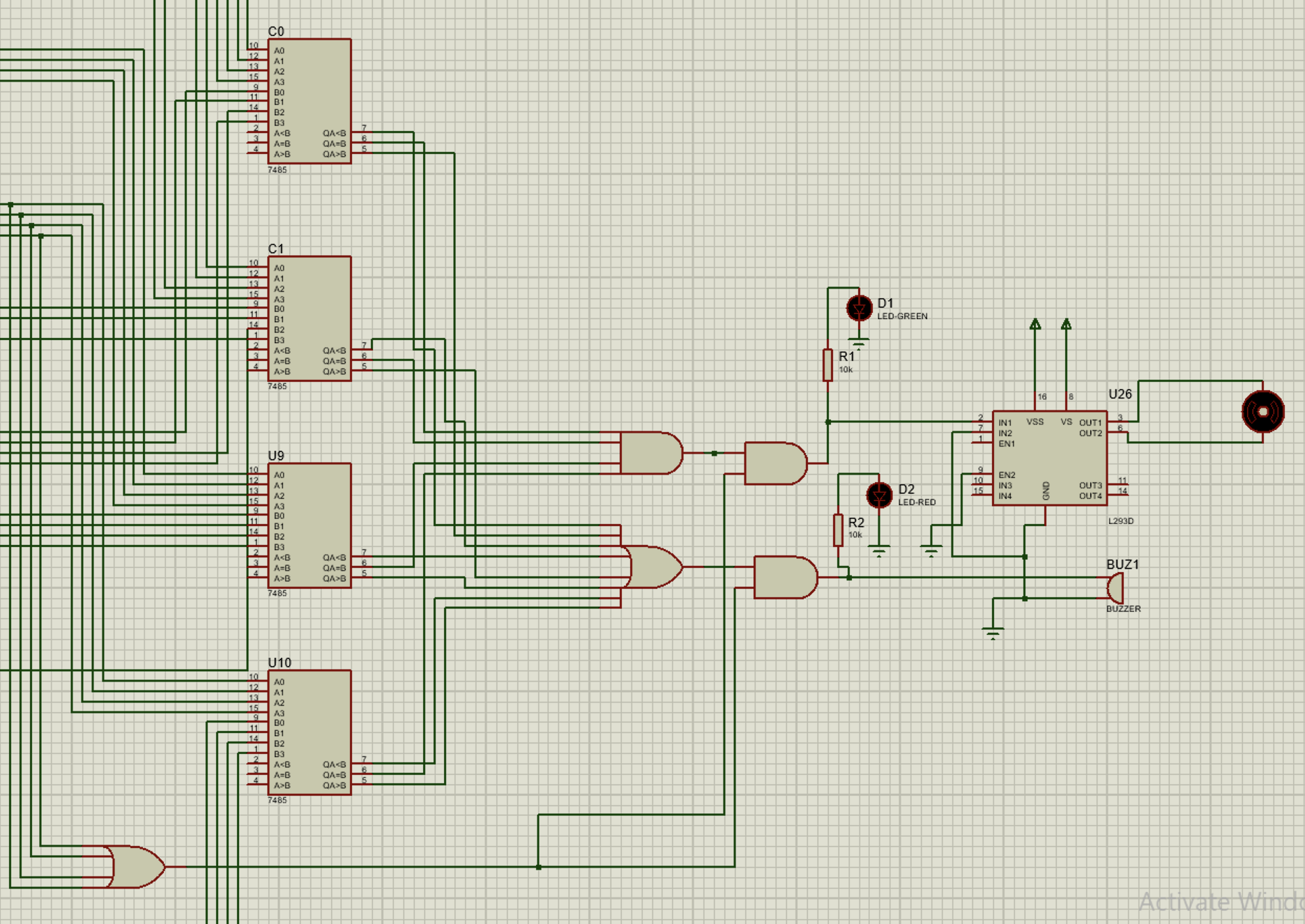Click the QA>B output pin of C0
1305x924 pixels.
361,153
